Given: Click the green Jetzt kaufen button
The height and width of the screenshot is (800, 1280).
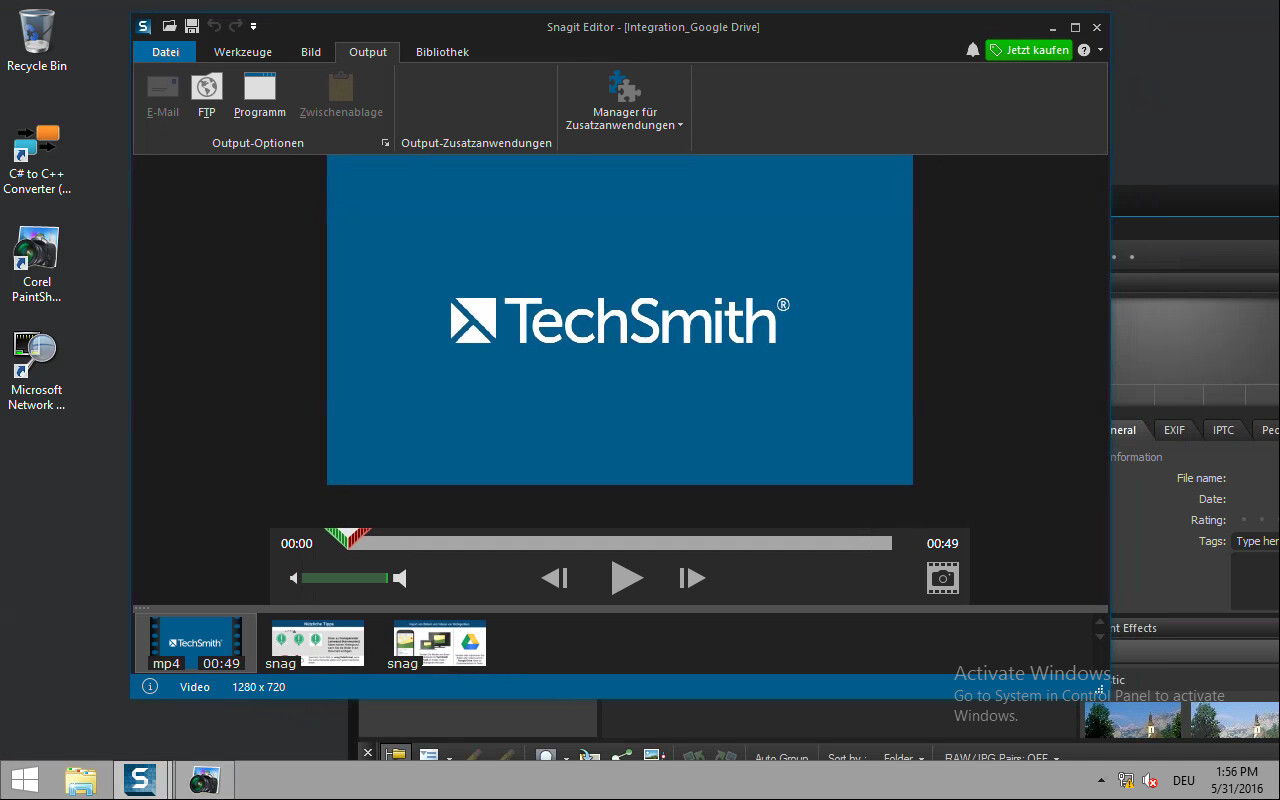Looking at the screenshot, I should (1029, 50).
